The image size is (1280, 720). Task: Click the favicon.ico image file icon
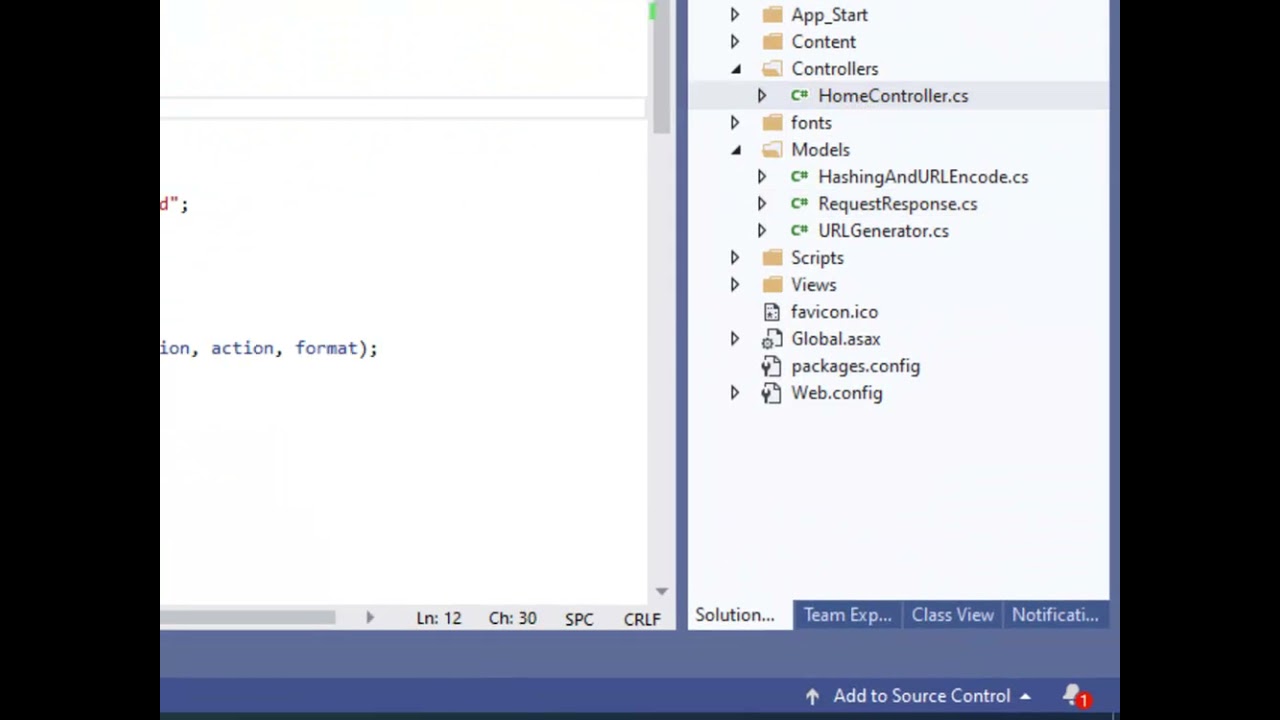tap(771, 312)
